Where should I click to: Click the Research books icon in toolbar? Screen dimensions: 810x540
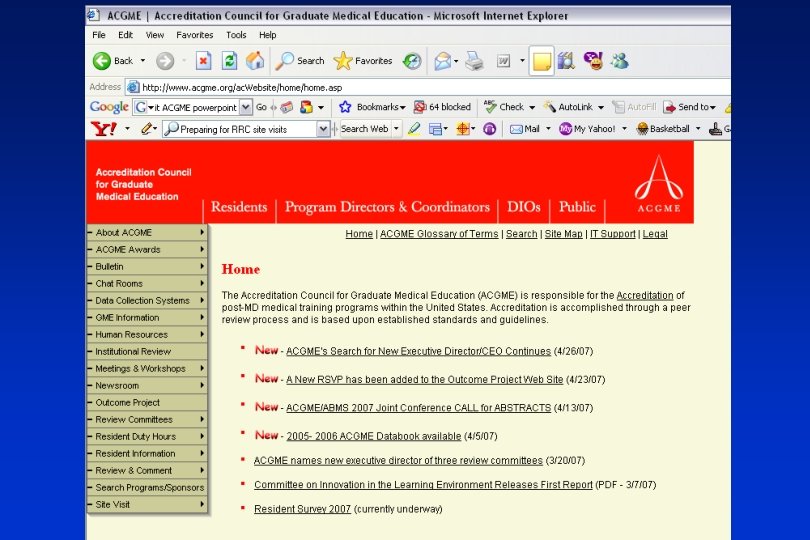click(567, 61)
